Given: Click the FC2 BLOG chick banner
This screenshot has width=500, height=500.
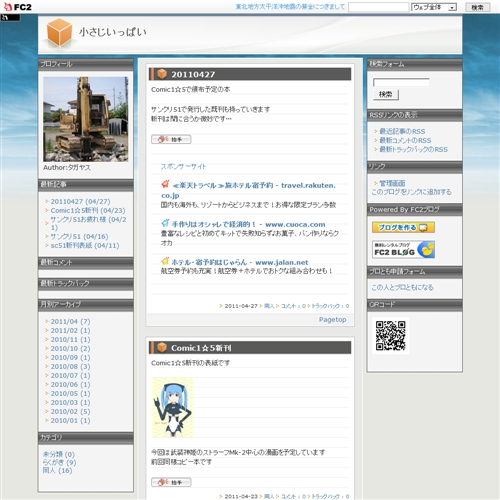Looking at the screenshot, I should click(403, 250).
